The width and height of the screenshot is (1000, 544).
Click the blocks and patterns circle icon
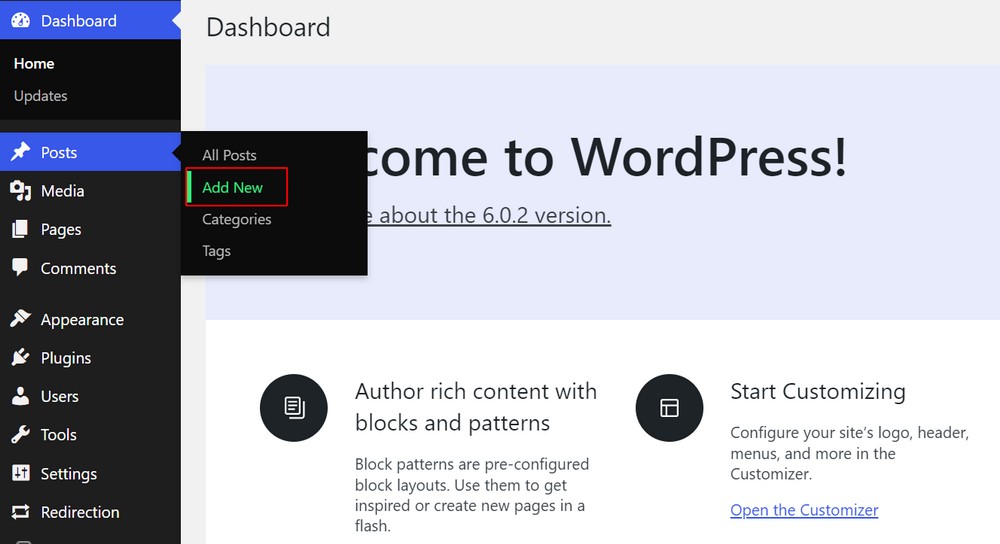[x=294, y=407]
